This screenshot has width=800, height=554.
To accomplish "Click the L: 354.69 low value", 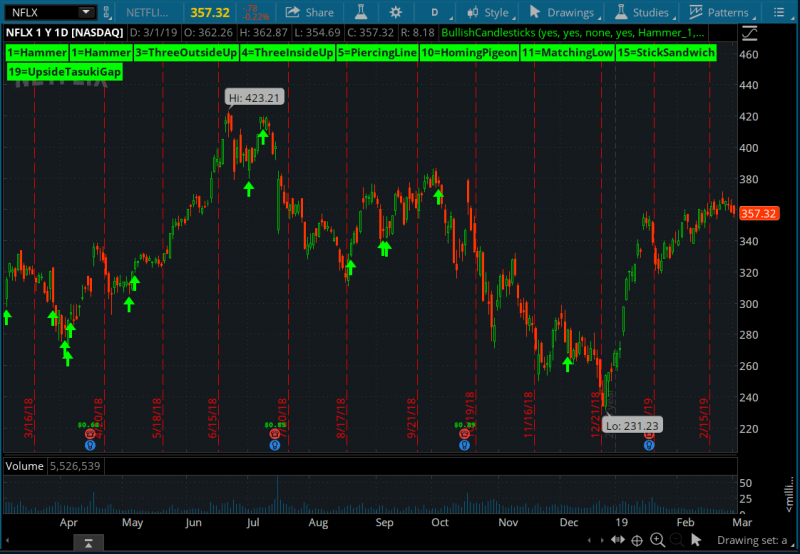I will click(x=317, y=33).
